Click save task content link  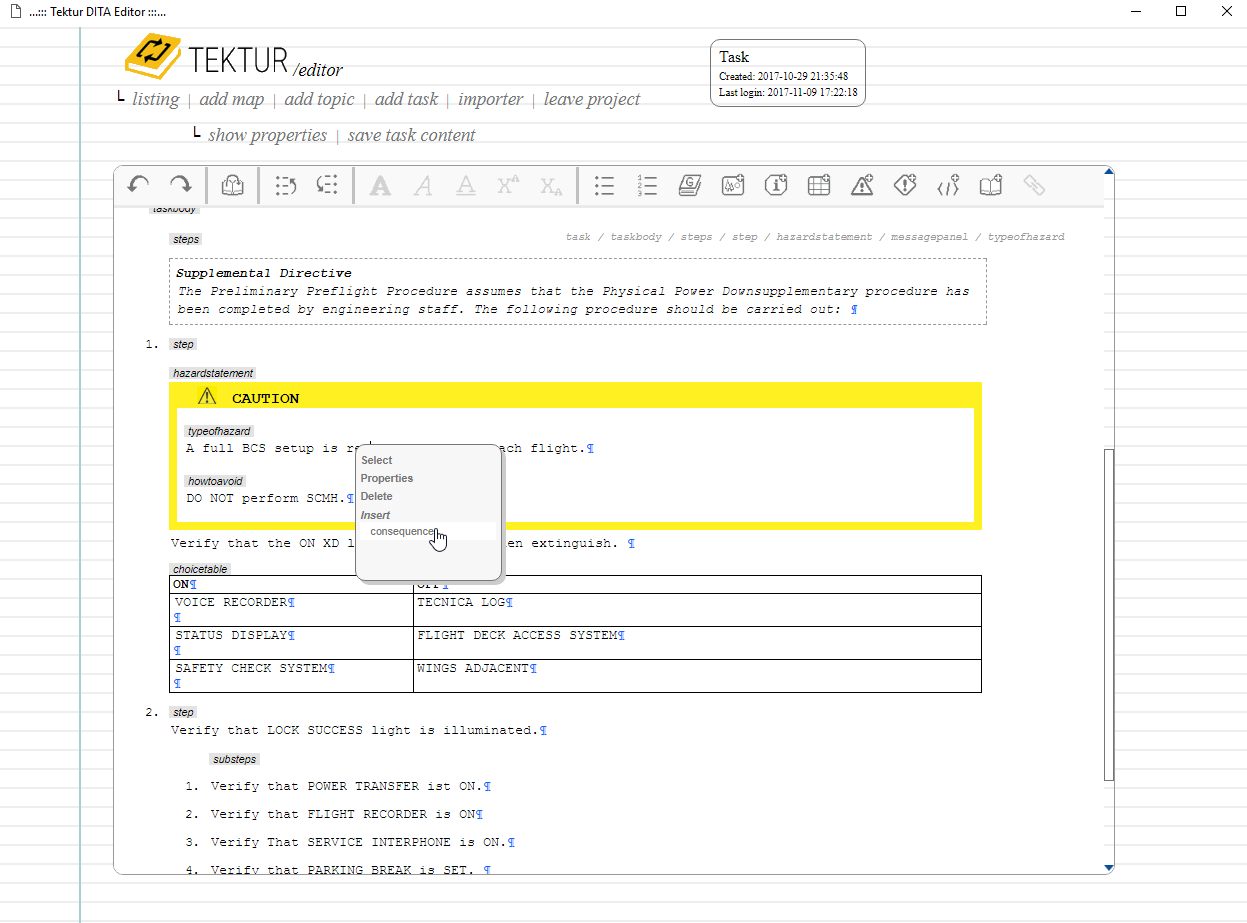point(411,135)
